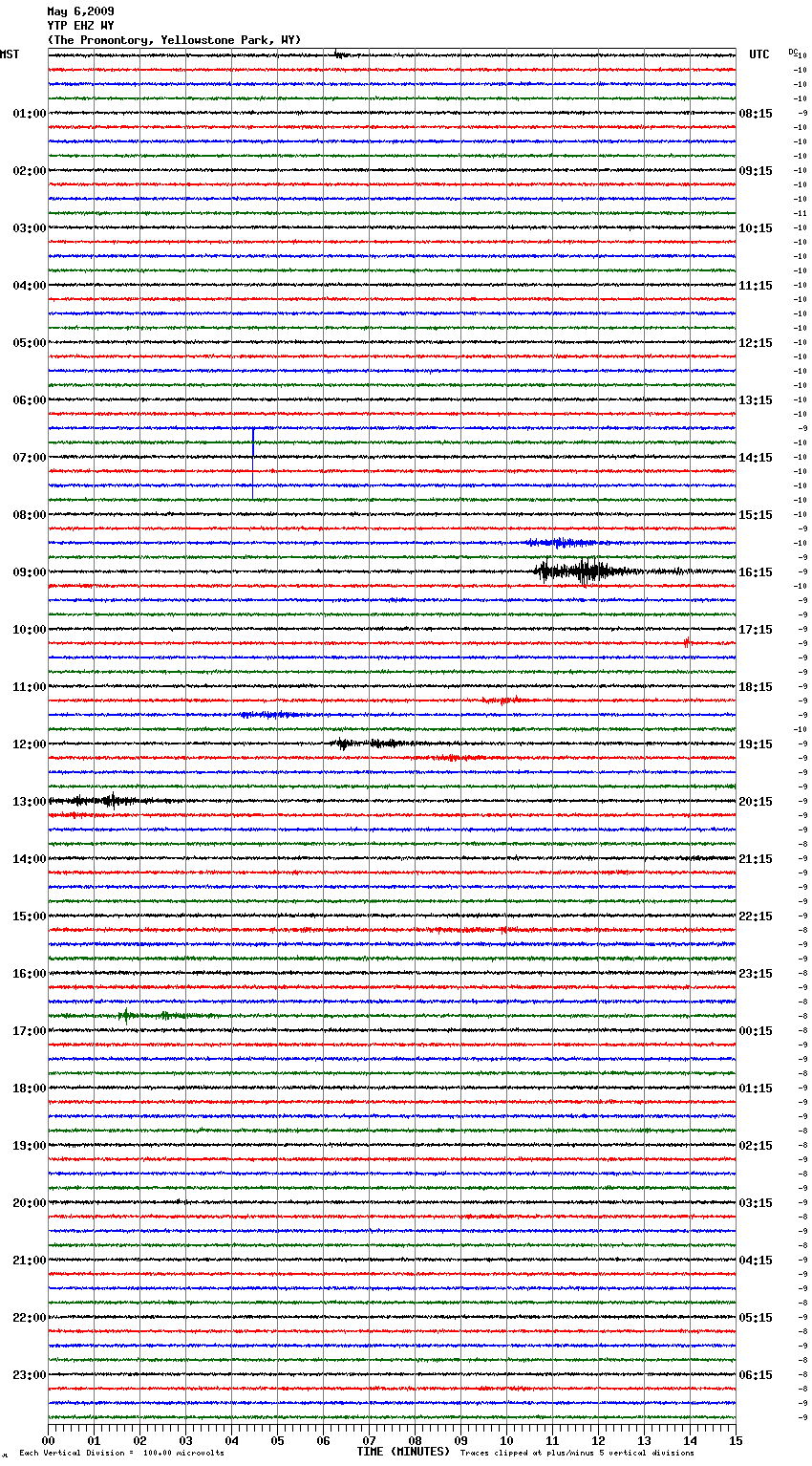
Task: Click "Traces clipped at plus/minus 5 vertical divisions" note
Action: (578, 1454)
